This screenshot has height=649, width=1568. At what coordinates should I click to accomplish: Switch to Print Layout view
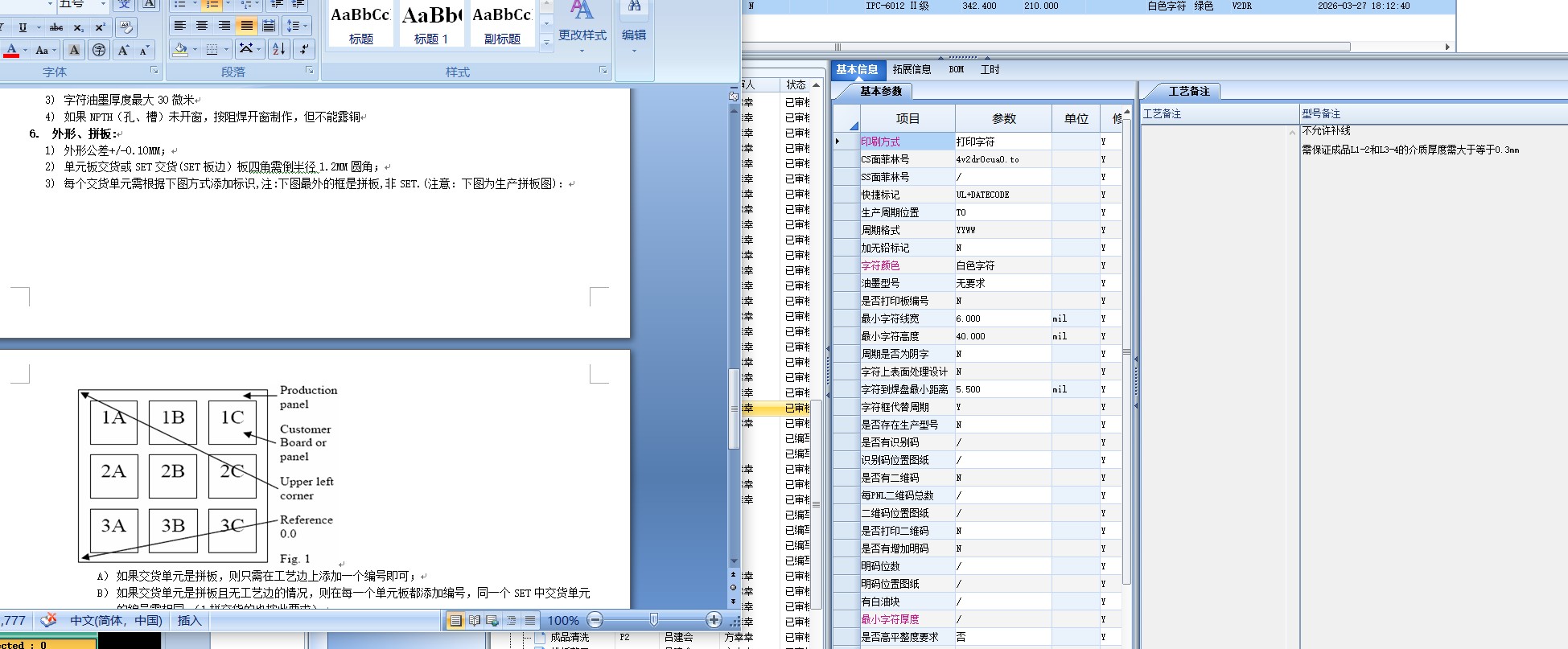click(456, 620)
